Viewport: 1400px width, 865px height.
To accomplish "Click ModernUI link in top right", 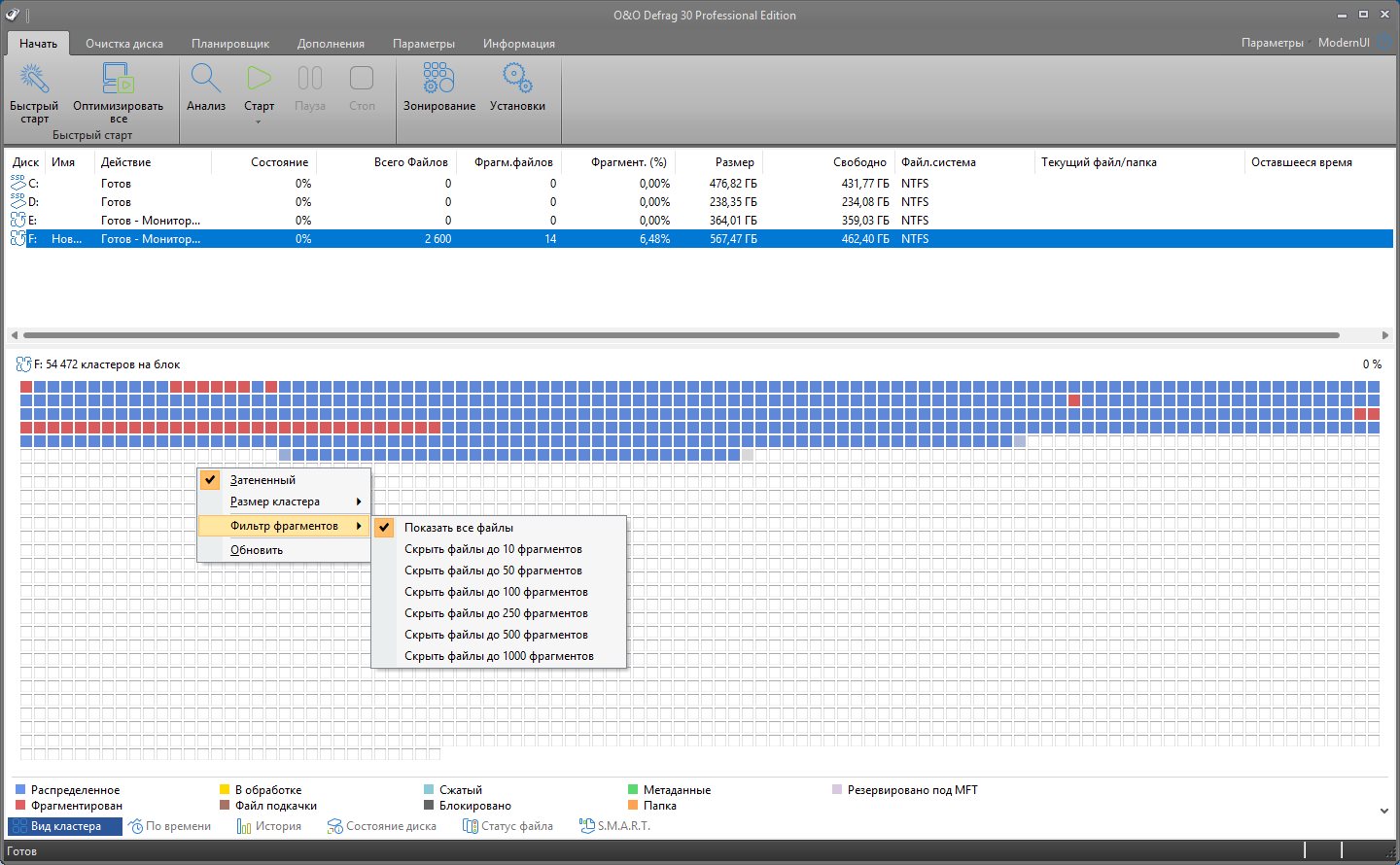I will tap(1344, 43).
